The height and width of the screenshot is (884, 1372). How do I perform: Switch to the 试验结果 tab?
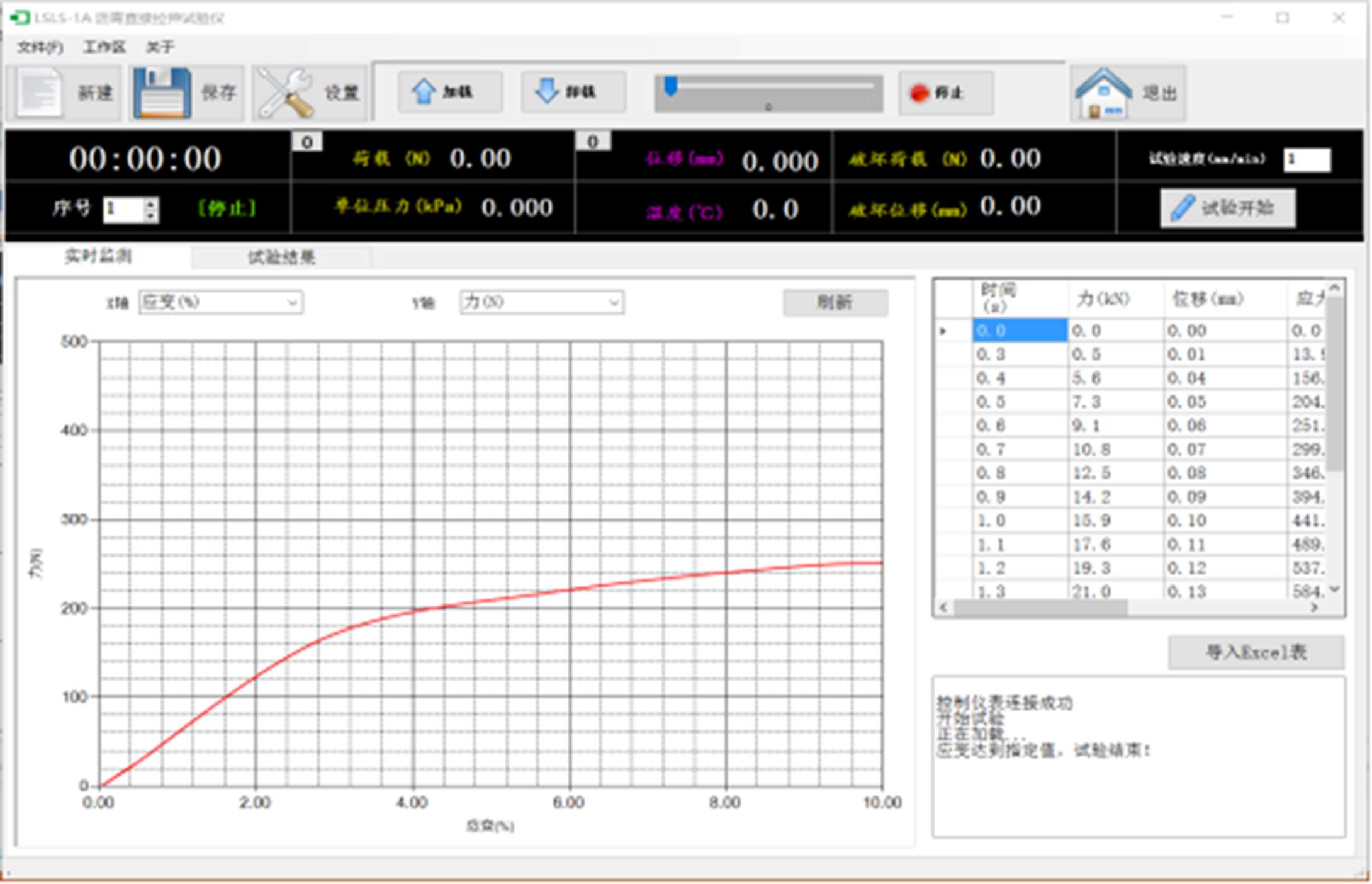(281, 257)
